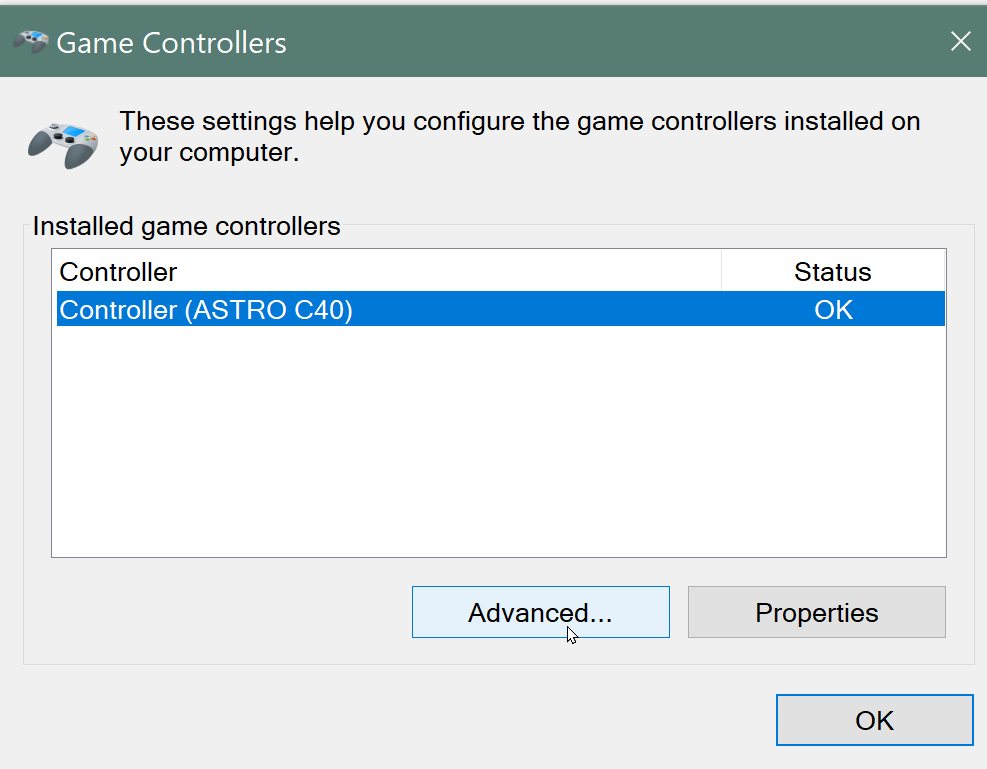
Task: Click highlighted row space between name and status
Action: pos(540,310)
